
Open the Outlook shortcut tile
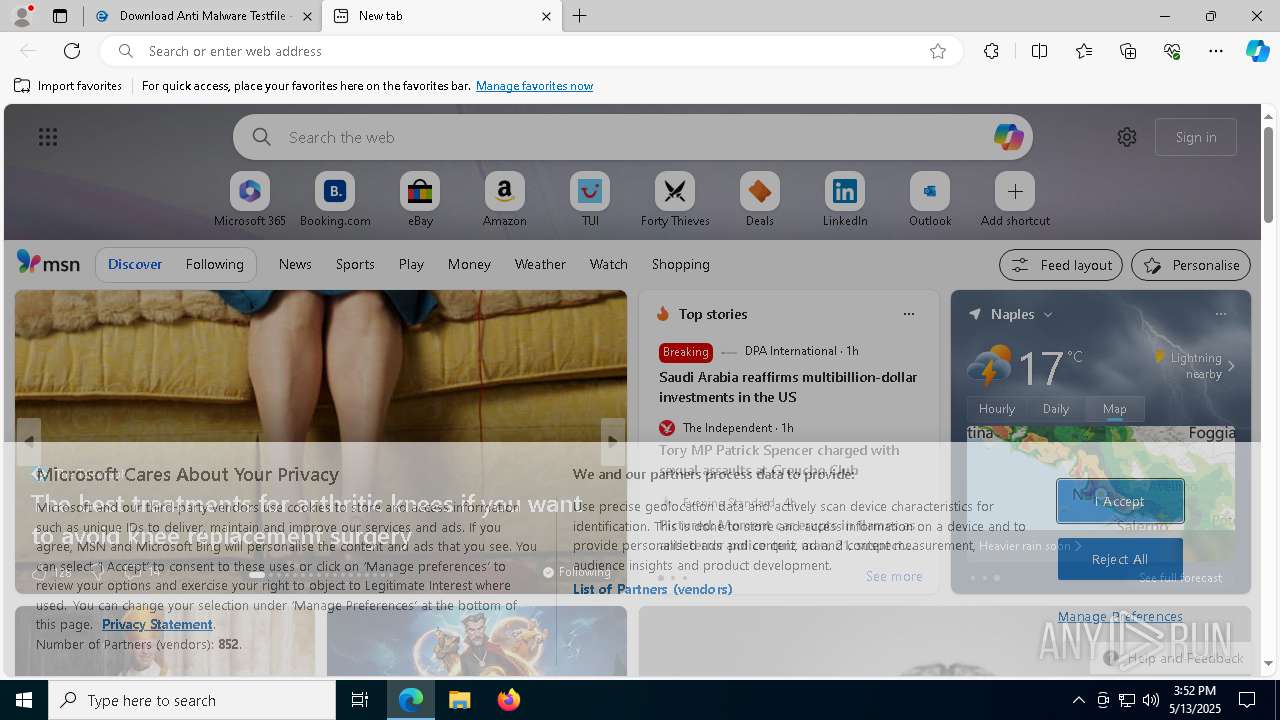click(x=930, y=200)
